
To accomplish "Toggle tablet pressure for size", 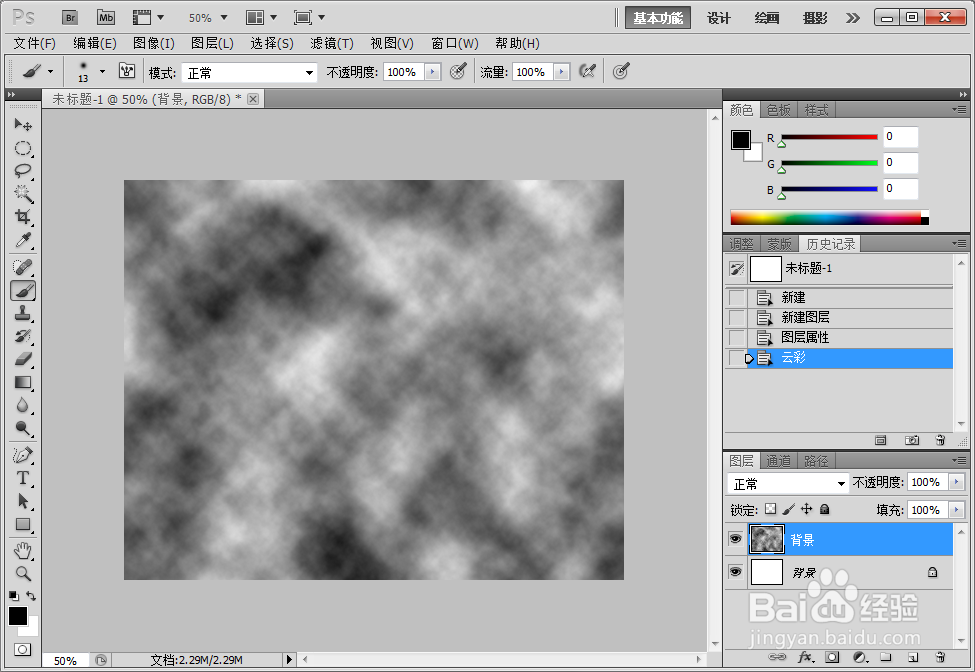I will [x=621, y=71].
